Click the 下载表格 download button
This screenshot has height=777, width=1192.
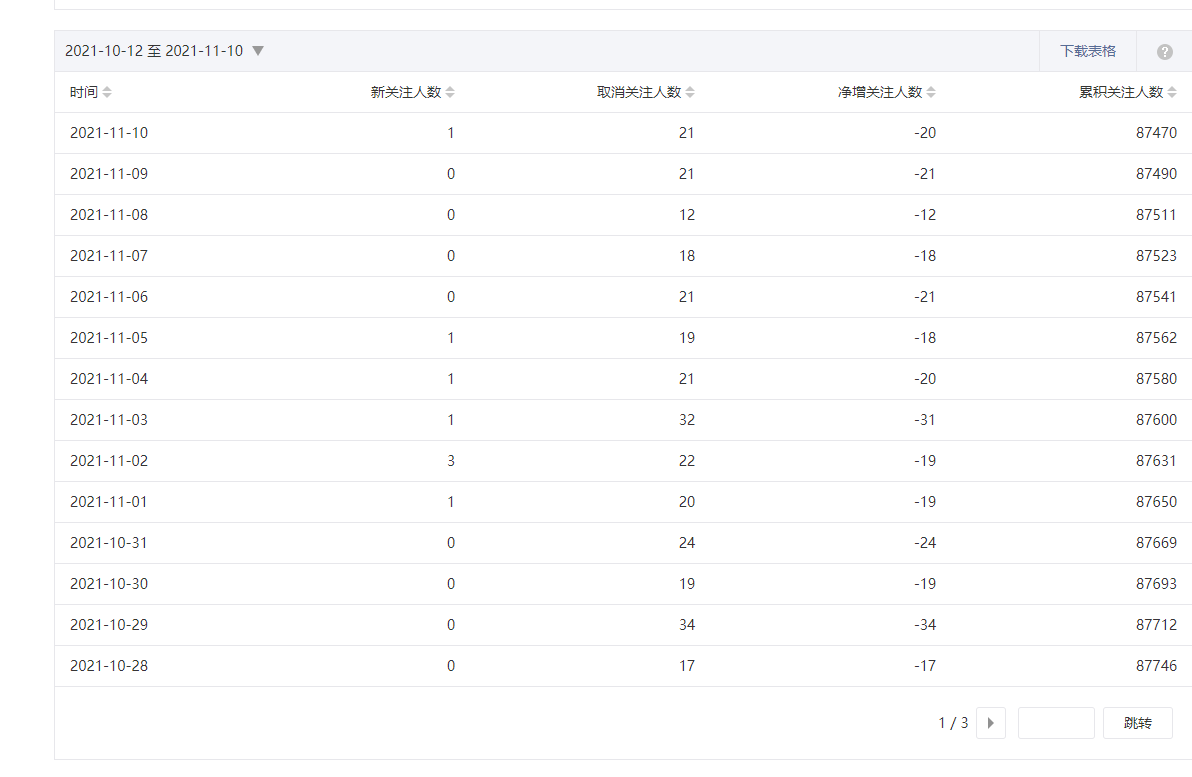pyautogui.click(x=1087, y=51)
